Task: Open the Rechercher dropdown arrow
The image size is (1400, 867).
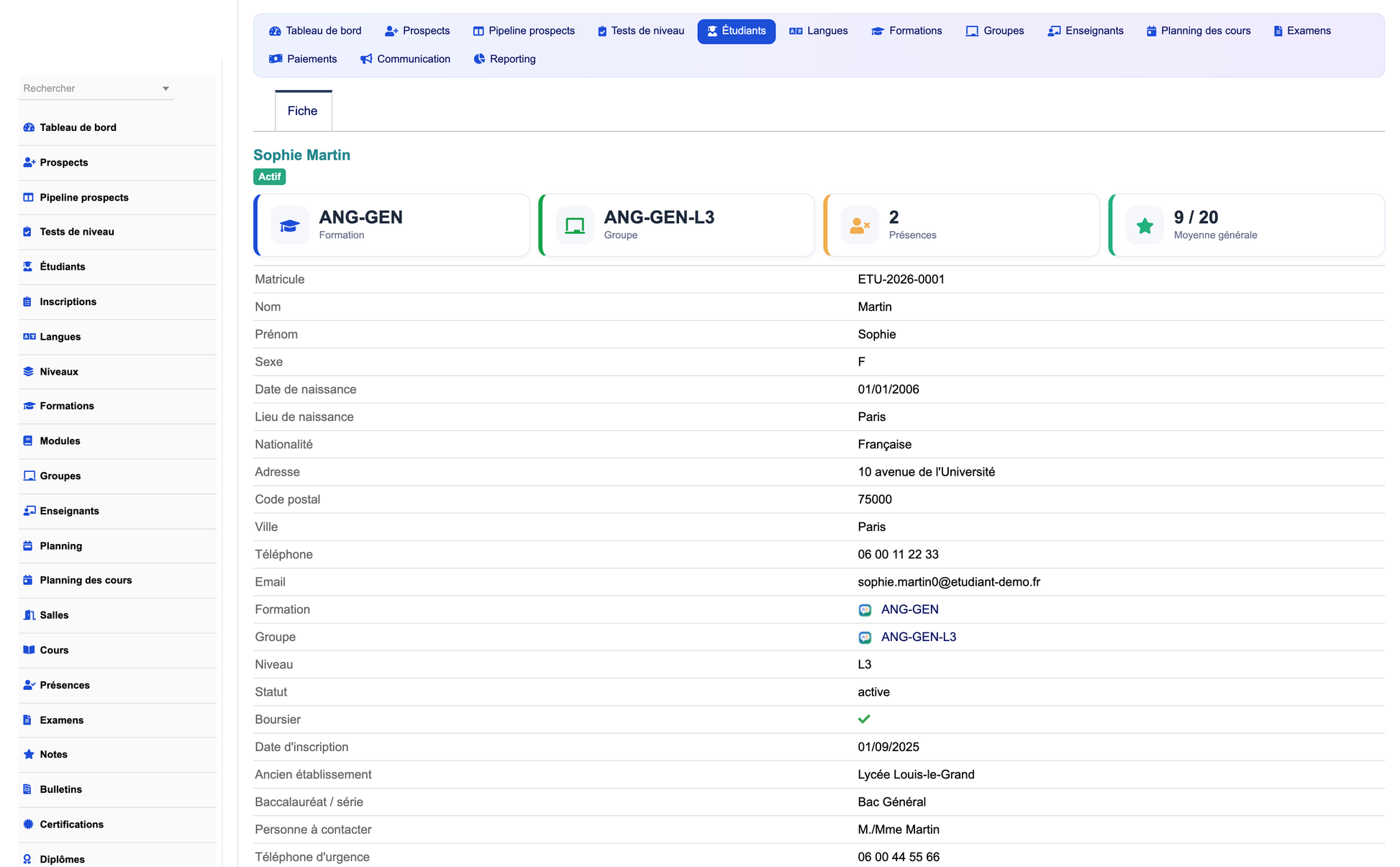Action: (165, 88)
